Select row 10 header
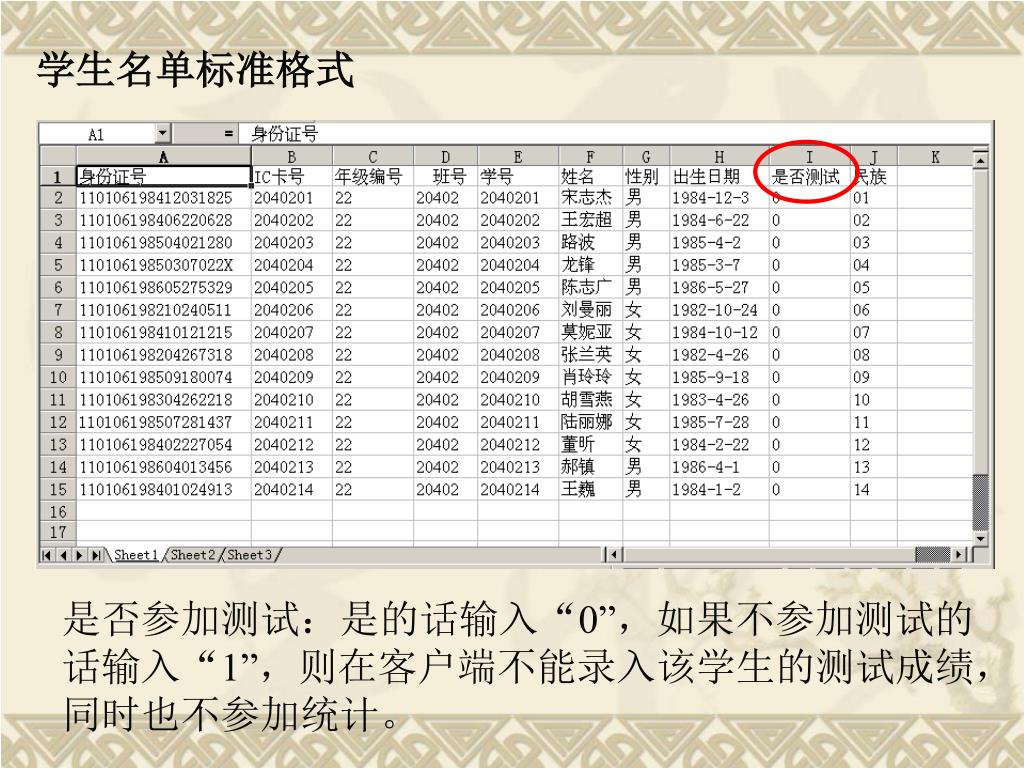1024x768 pixels. tap(58, 377)
